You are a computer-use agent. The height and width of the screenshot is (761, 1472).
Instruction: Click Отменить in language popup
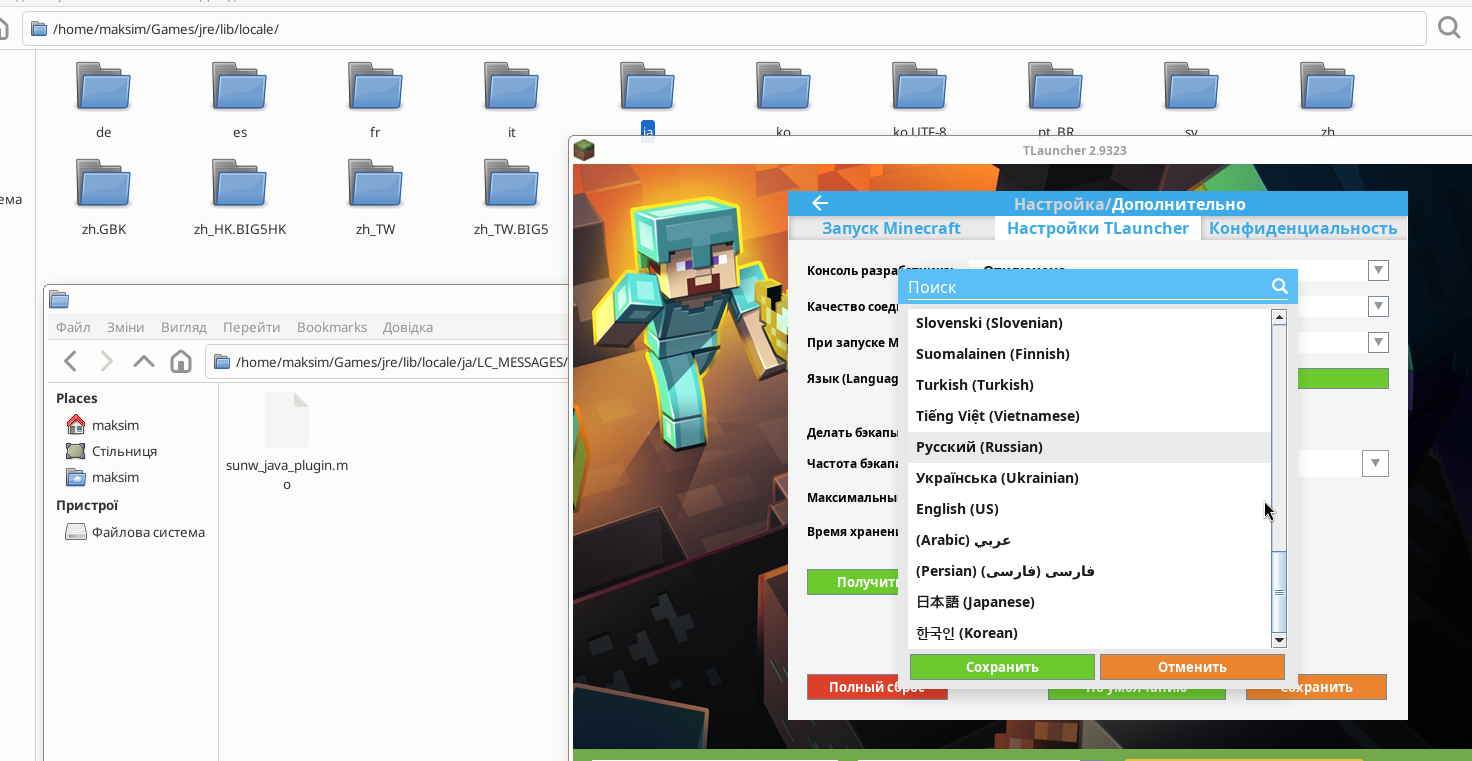point(1192,667)
